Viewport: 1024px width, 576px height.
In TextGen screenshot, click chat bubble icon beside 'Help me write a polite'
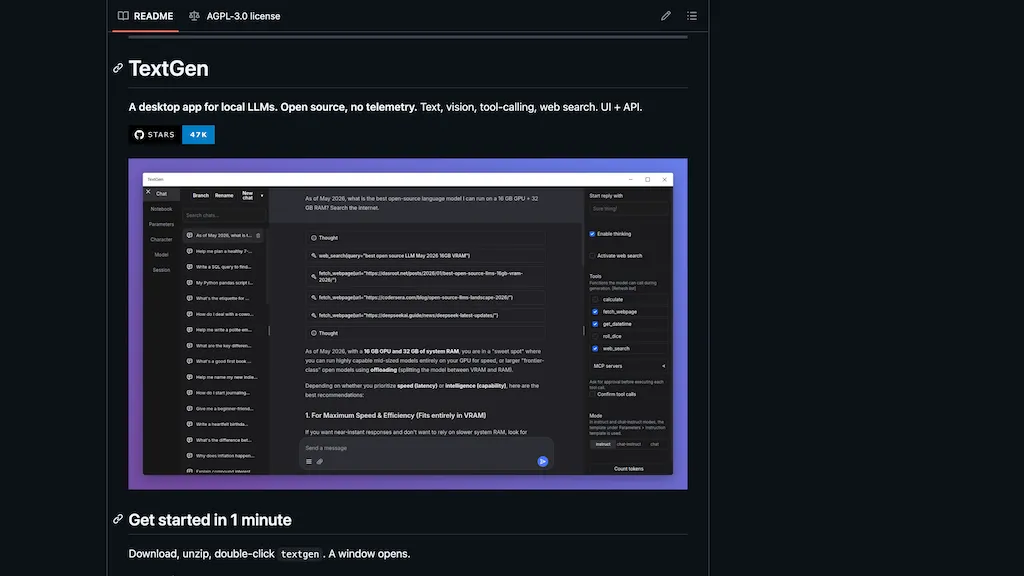click(189, 330)
